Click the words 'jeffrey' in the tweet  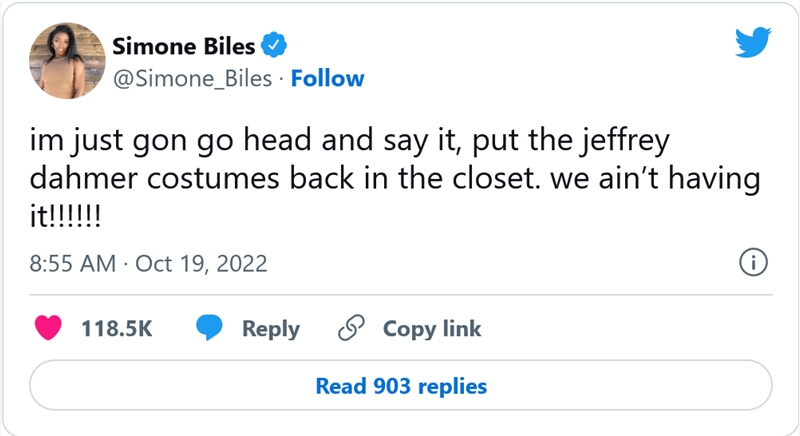626,140
